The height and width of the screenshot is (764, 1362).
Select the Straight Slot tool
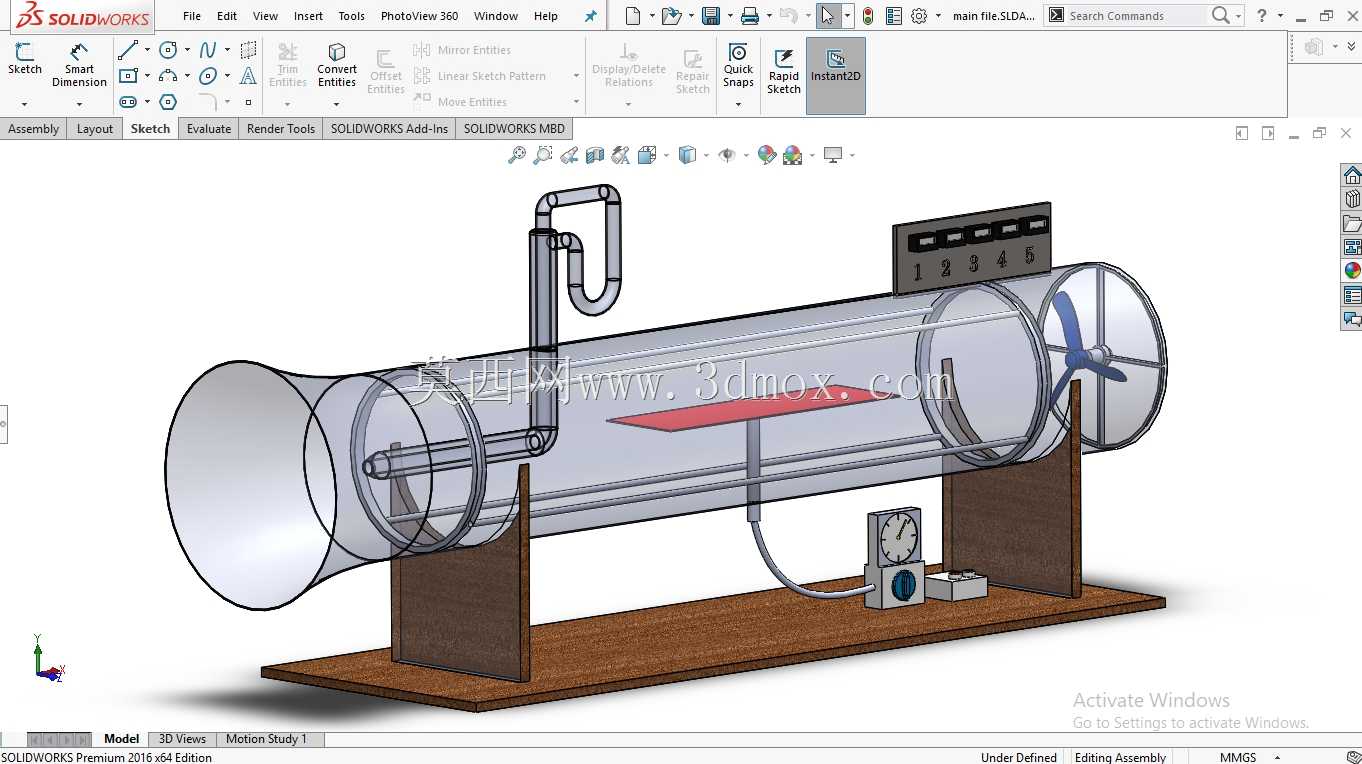point(128,102)
